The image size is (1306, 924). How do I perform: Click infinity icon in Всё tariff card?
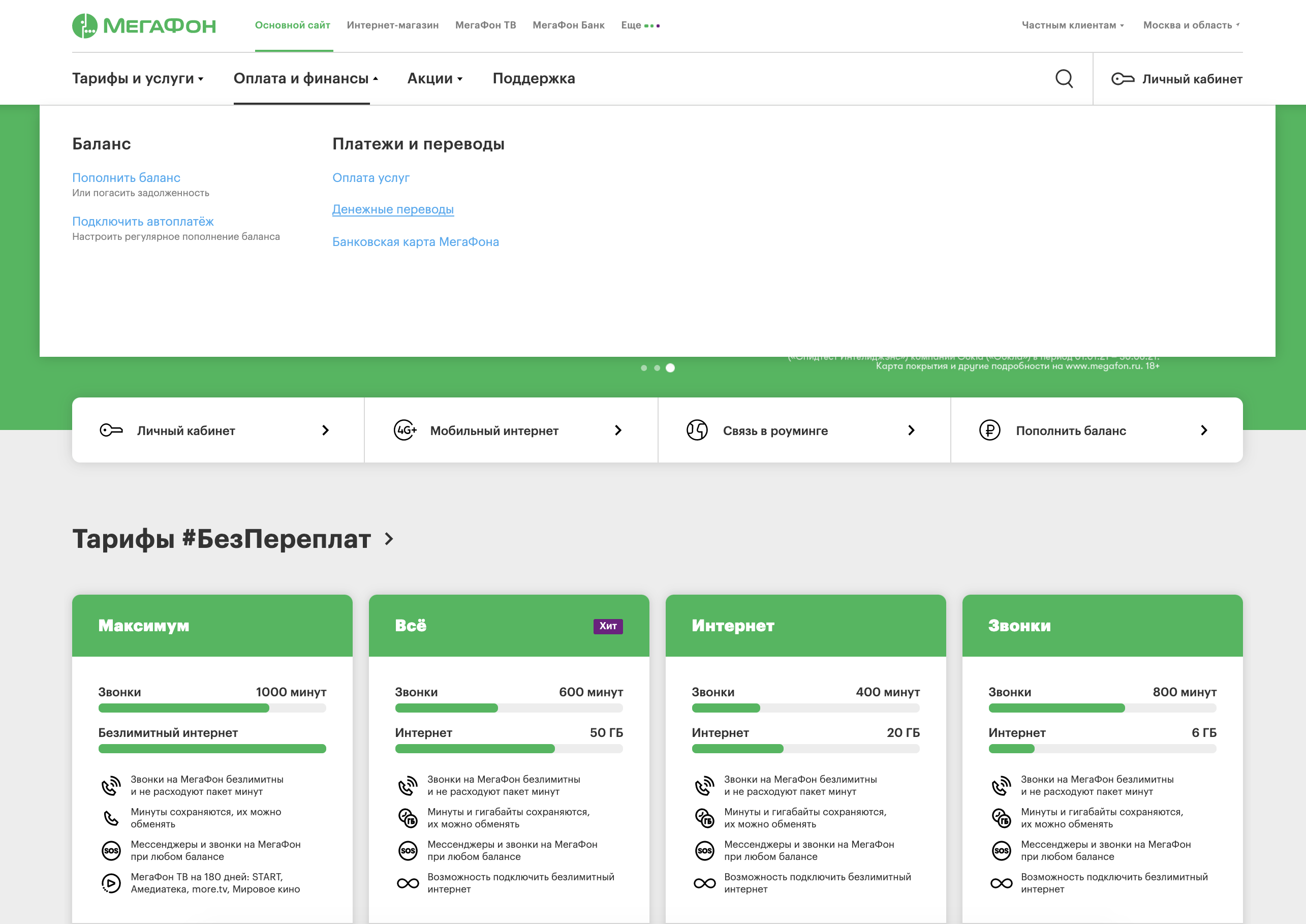click(408, 883)
